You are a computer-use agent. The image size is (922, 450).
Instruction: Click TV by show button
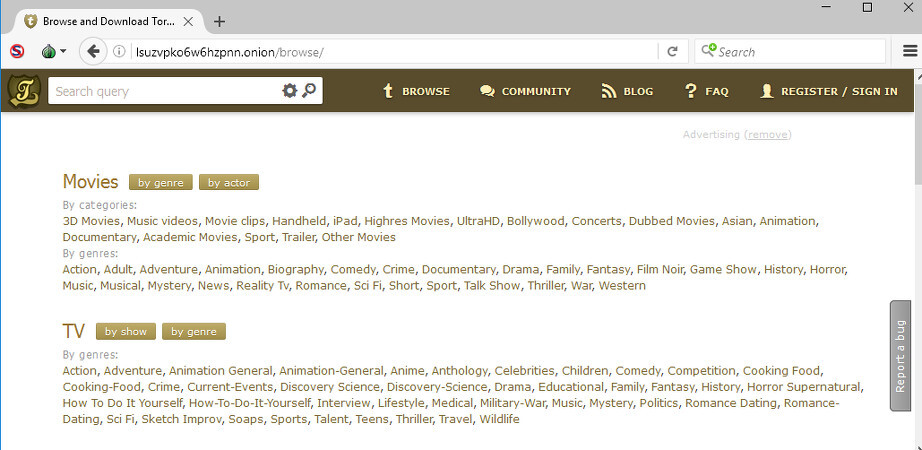click(x=126, y=331)
